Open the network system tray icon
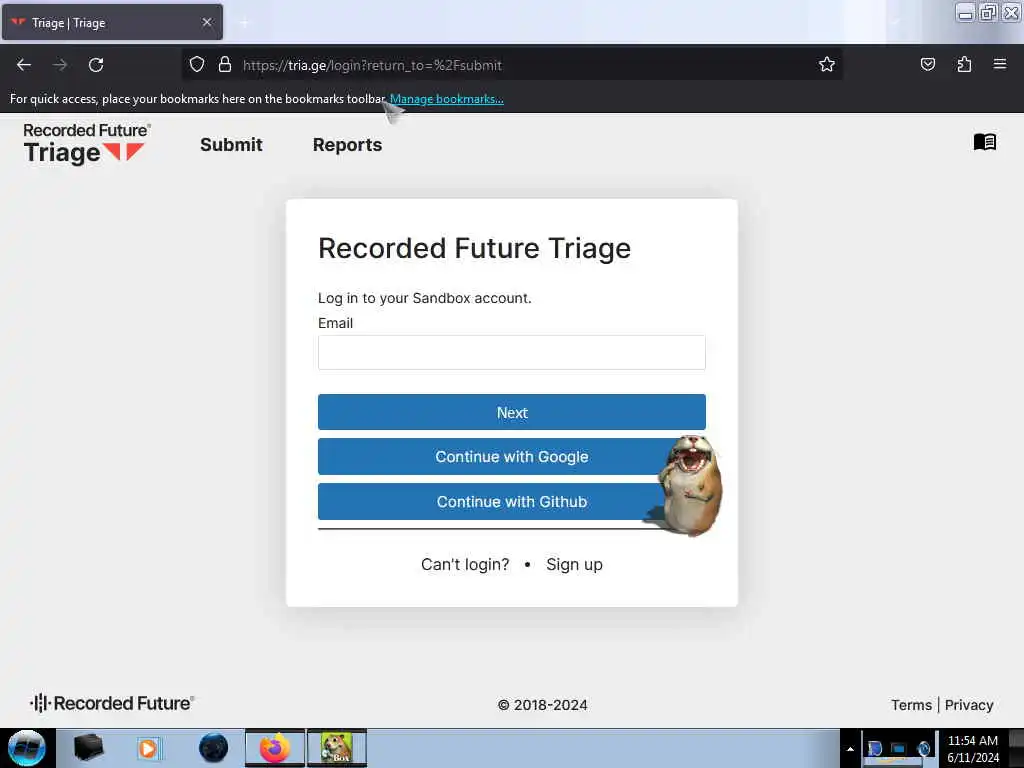 [x=899, y=748]
